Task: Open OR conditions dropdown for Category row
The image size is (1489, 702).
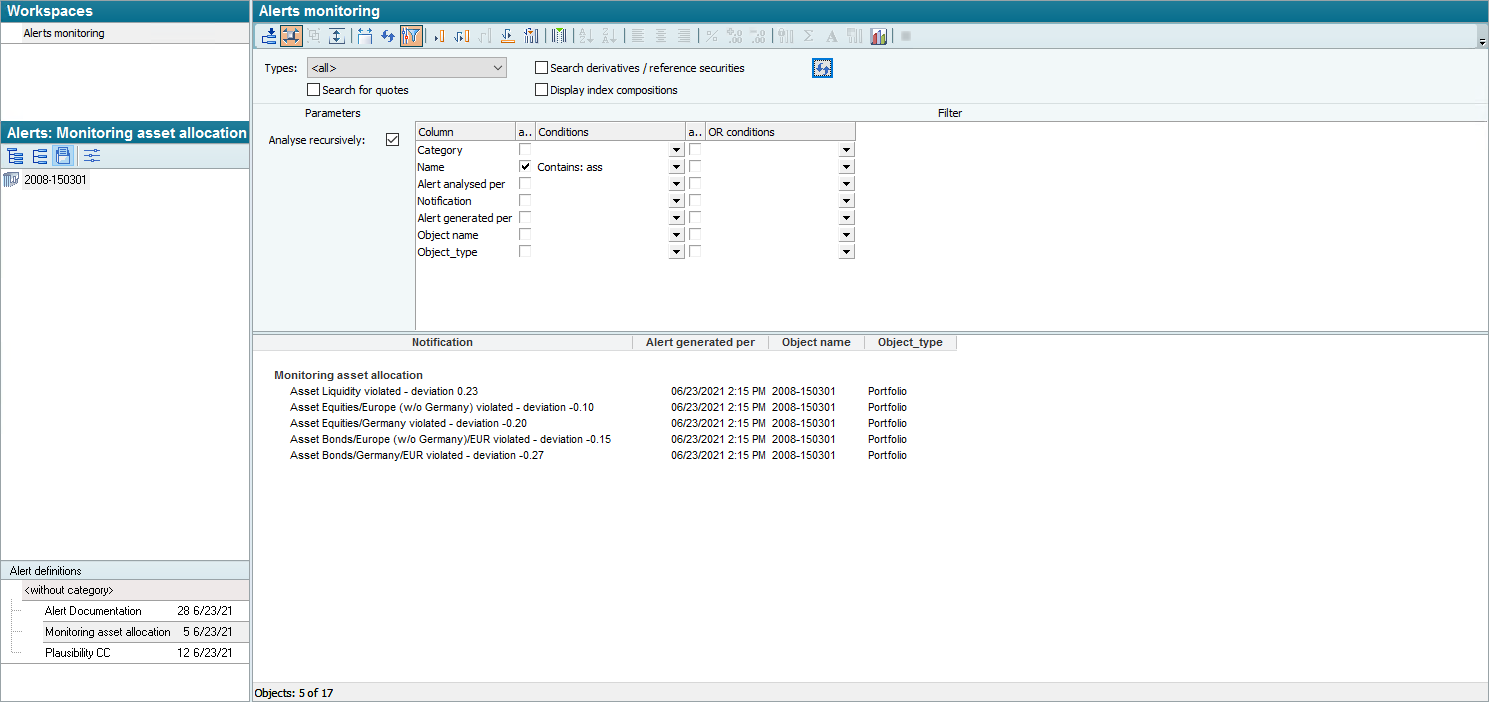Action: [x=847, y=151]
